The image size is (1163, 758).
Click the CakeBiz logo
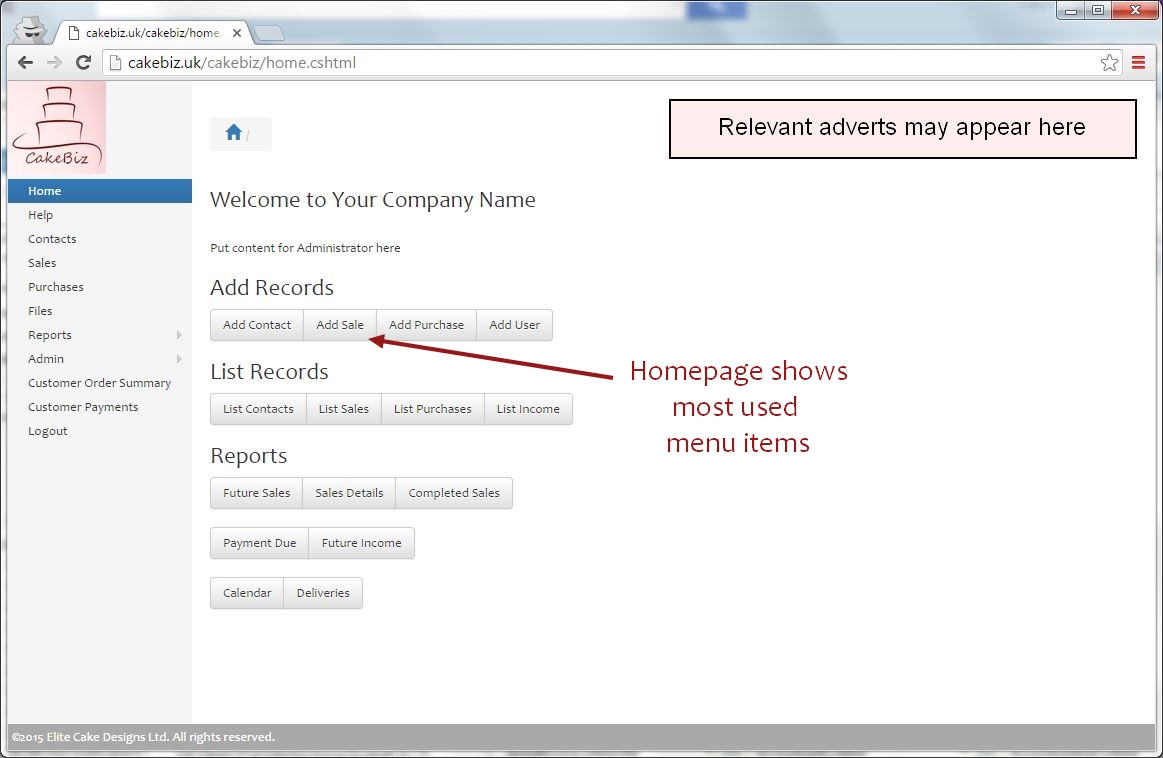(57, 128)
